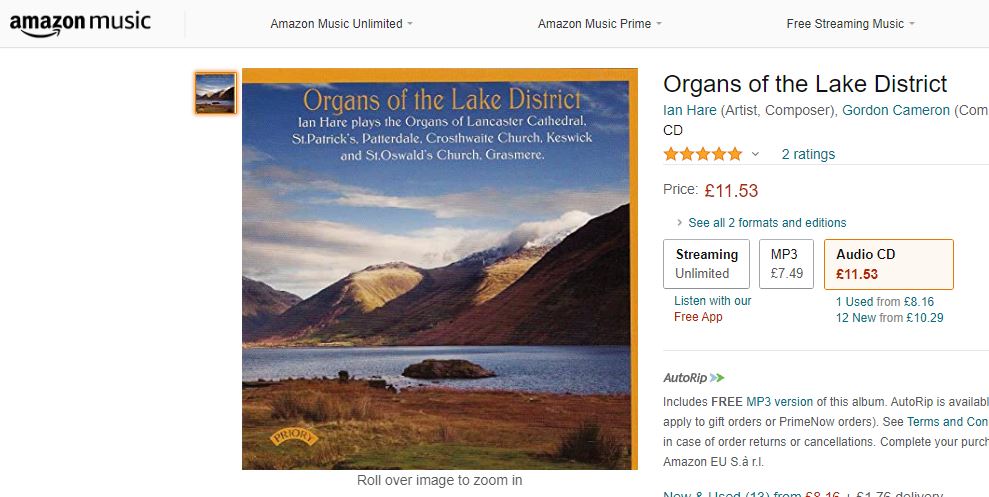Expand See all 2 formats and editions
Image resolution: width=989 pixels, height=497 pixels.
pyautogui.click(x=761, y=223)
